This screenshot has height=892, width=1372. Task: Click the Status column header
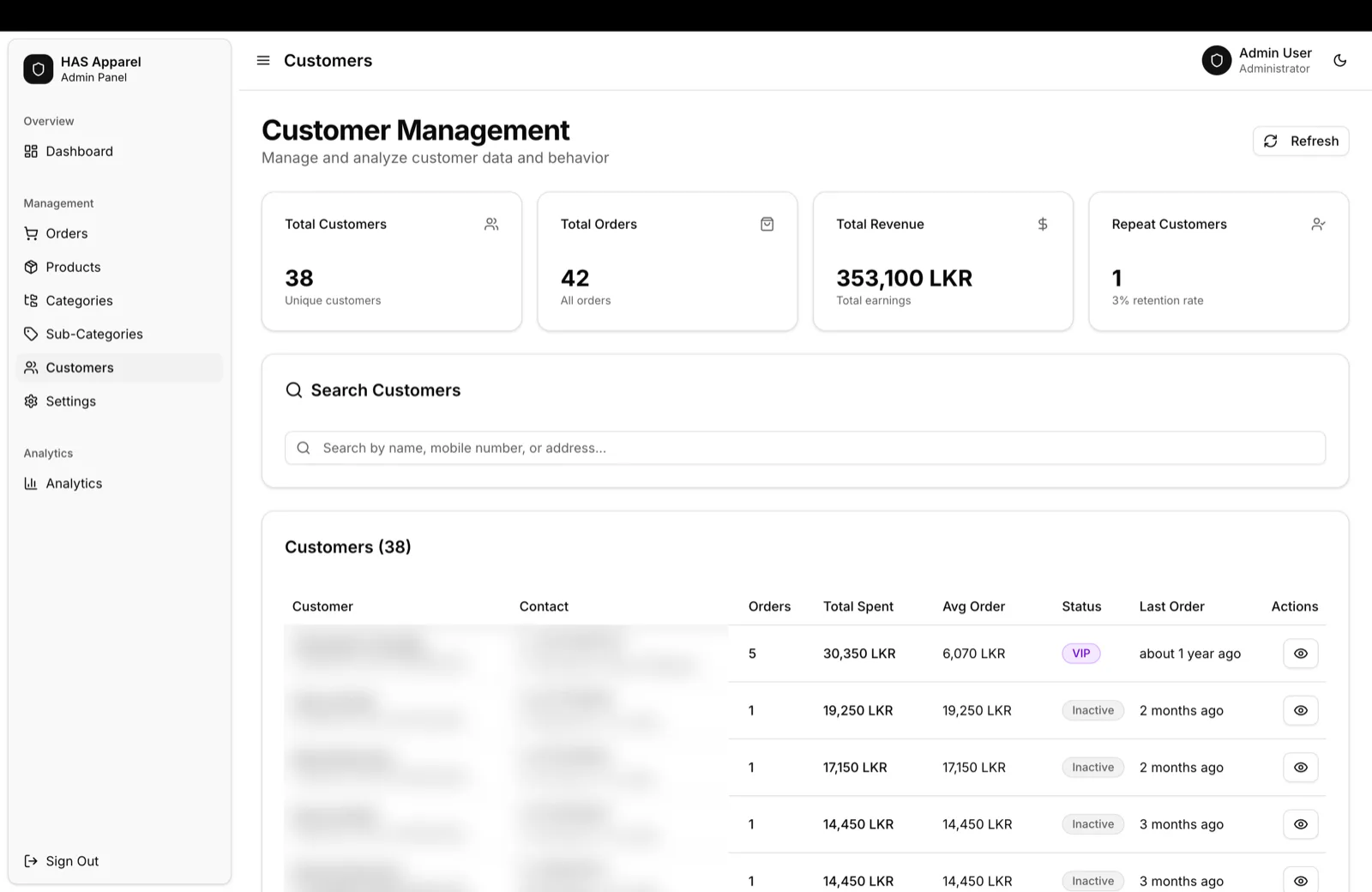pyautogui.click(x=1081, y=606)
